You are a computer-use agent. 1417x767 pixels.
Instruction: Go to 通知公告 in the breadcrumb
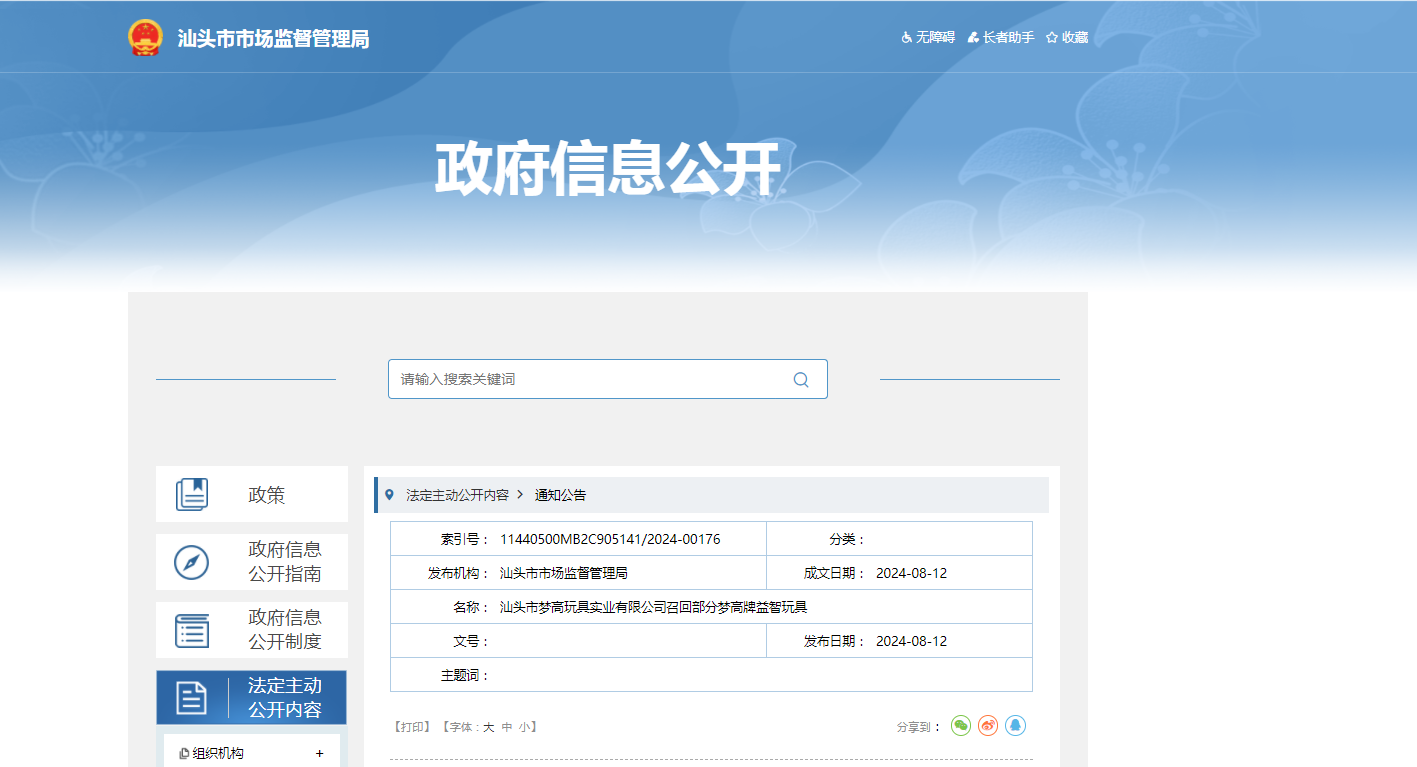561,495
